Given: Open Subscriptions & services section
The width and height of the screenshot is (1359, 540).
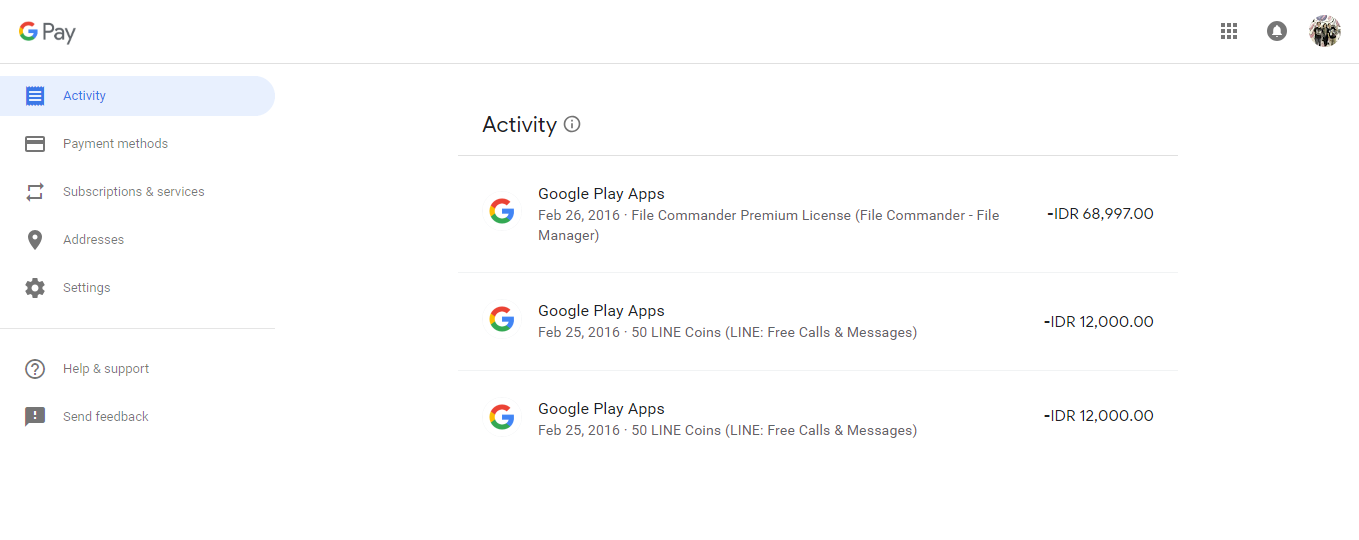Looking at the screenshot, I should (133, 192).
